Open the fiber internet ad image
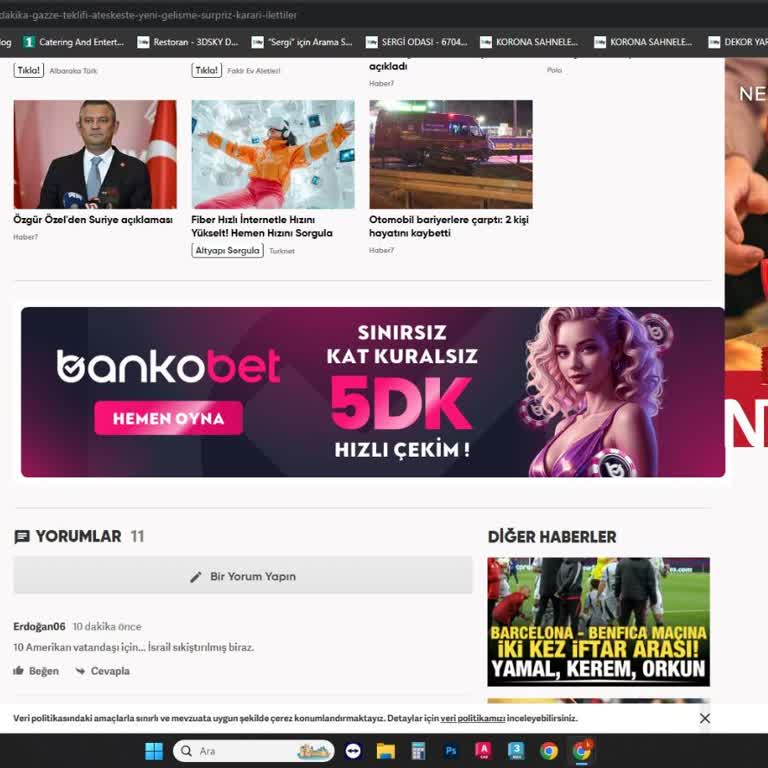This screenshot has width=768, height=768. tap(273, 154)
